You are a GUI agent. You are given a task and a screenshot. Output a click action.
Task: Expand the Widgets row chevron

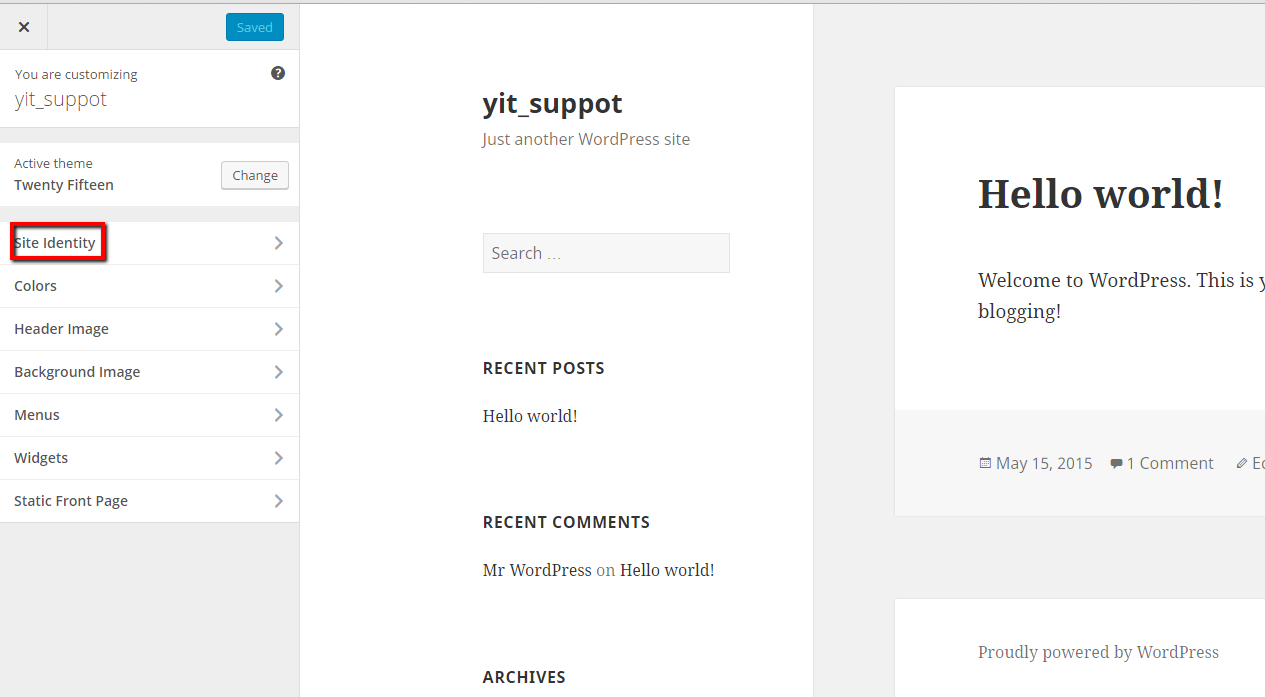pos(279,458)
